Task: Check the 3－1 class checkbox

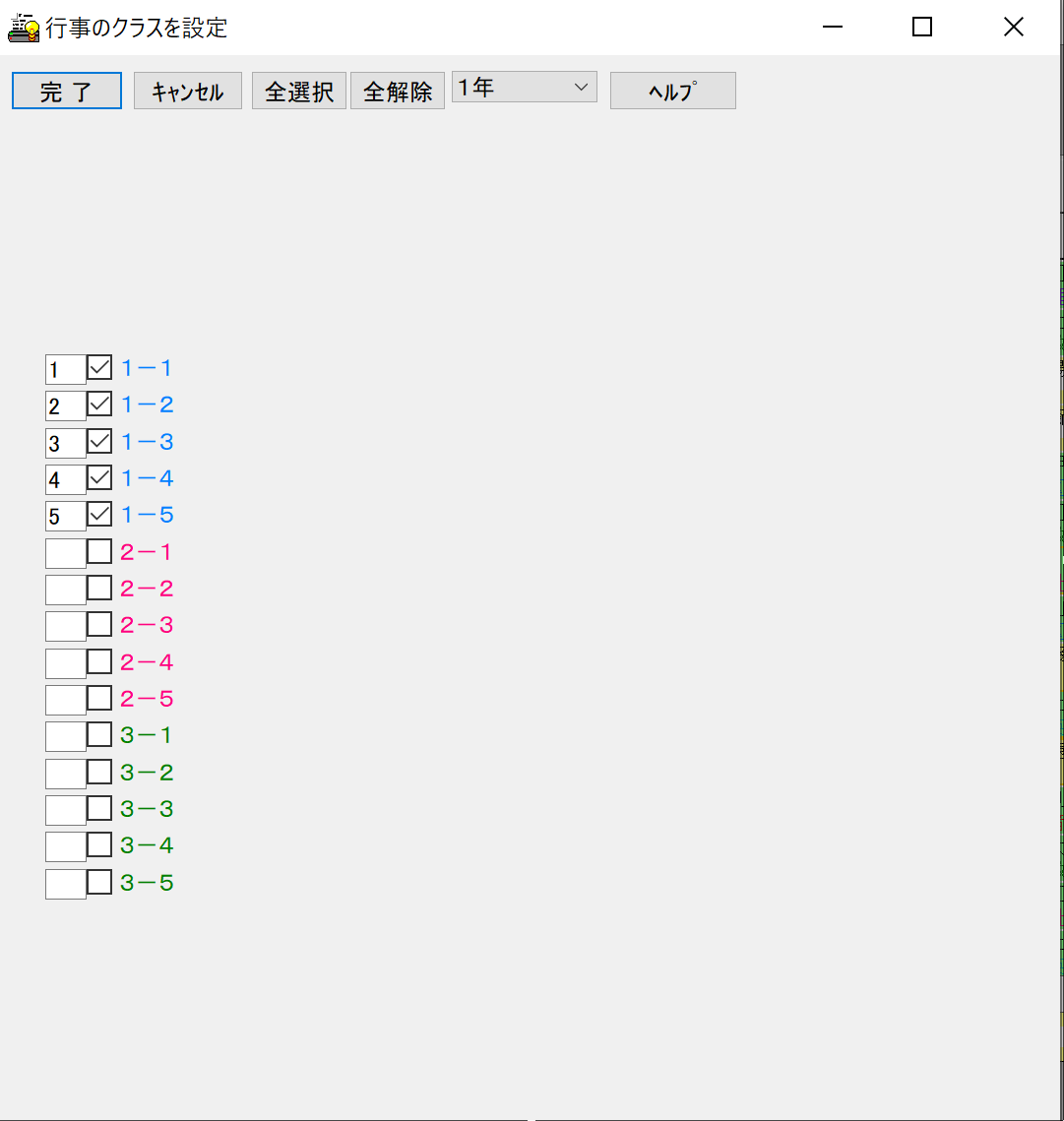Action: (x=99, y=735)
